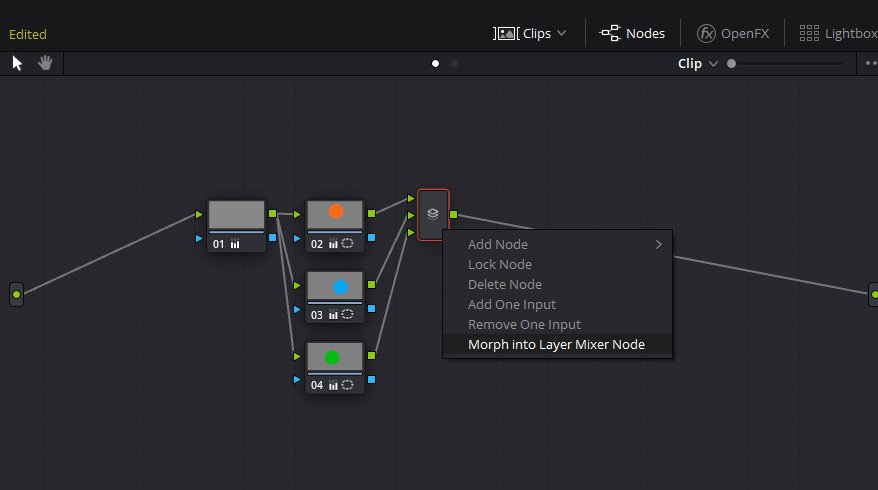Viewport: 878px width, 490px height.
Task: Select the arrow pointer tool
Action: 17,63
